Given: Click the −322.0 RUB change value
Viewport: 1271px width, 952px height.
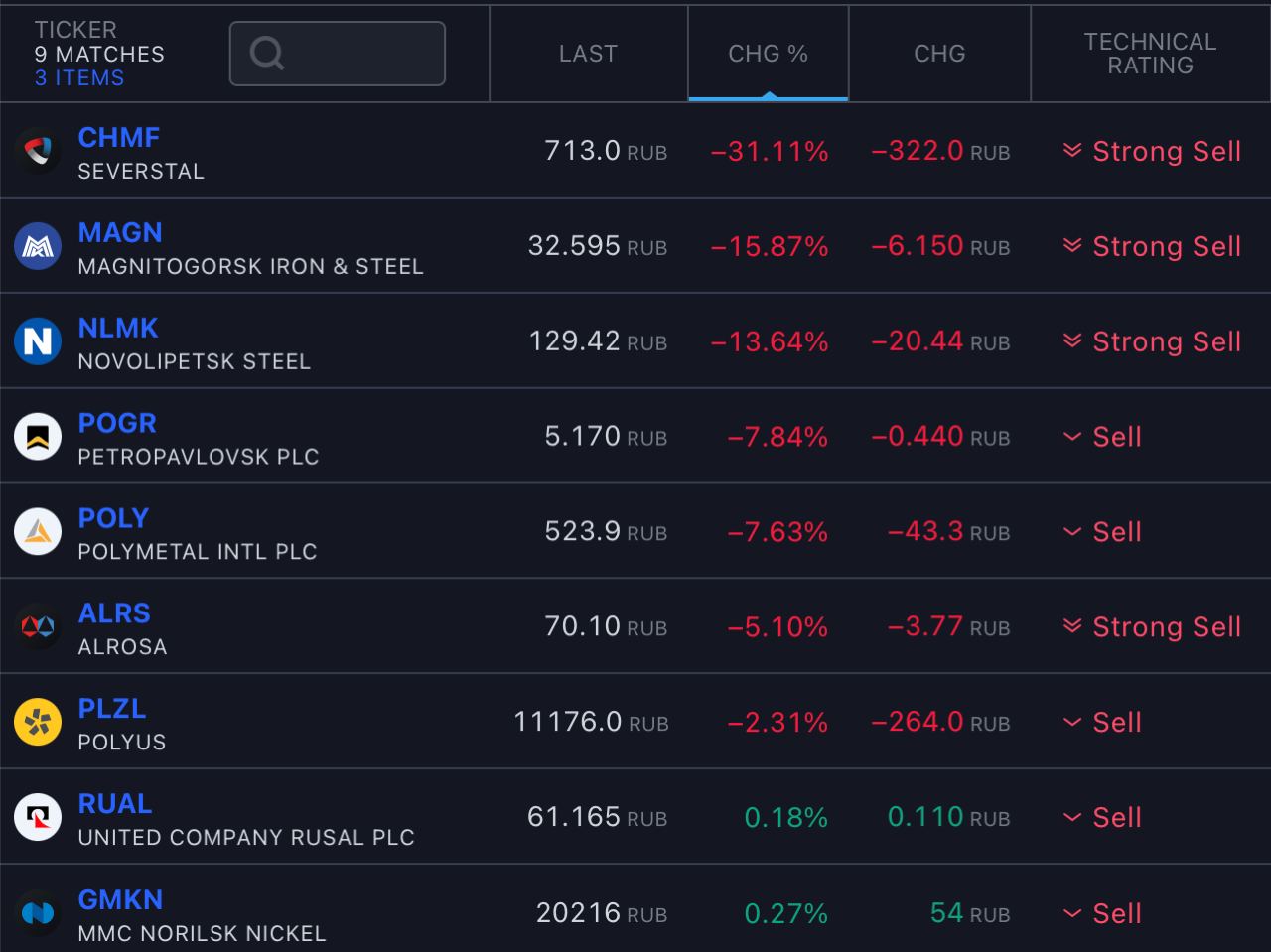Looking at the screenshot, I should (940, 151).
